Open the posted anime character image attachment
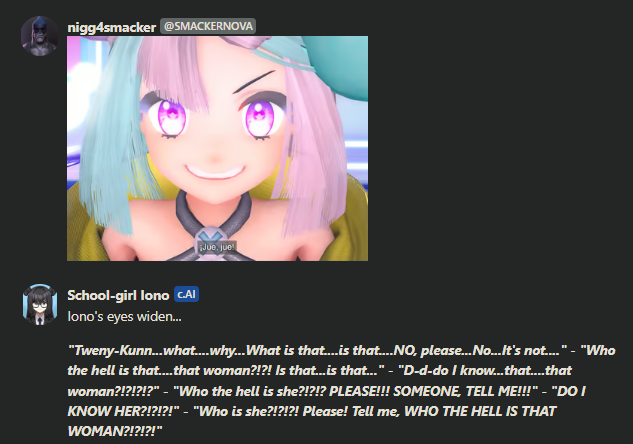Screen dimensions: 633x444 click(217, 148)
